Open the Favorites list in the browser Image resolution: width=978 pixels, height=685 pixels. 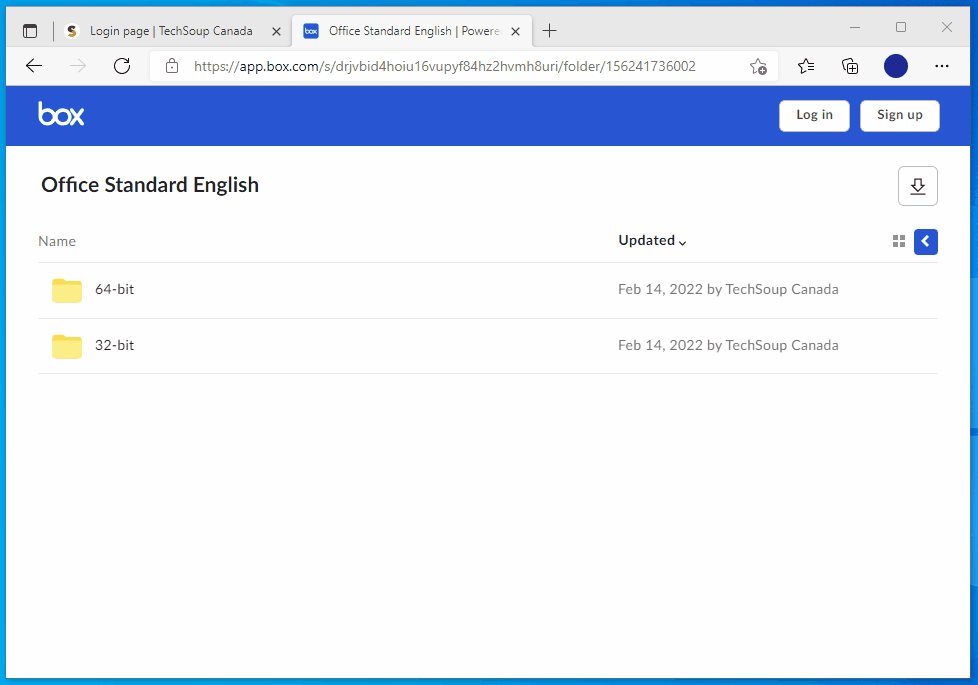[806, 66]
